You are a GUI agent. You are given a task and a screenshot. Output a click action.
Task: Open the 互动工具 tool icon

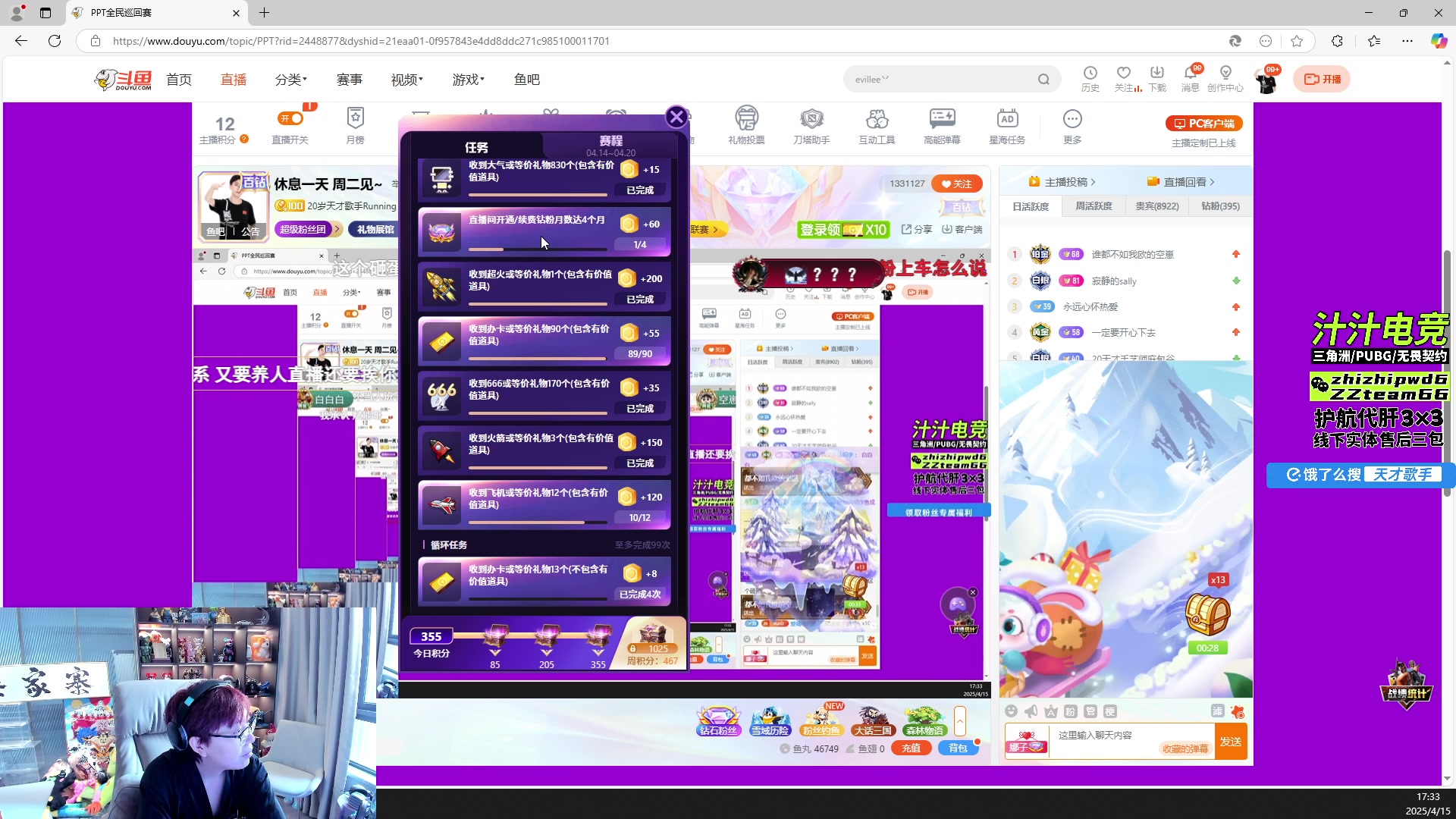[x=877, y=126]
